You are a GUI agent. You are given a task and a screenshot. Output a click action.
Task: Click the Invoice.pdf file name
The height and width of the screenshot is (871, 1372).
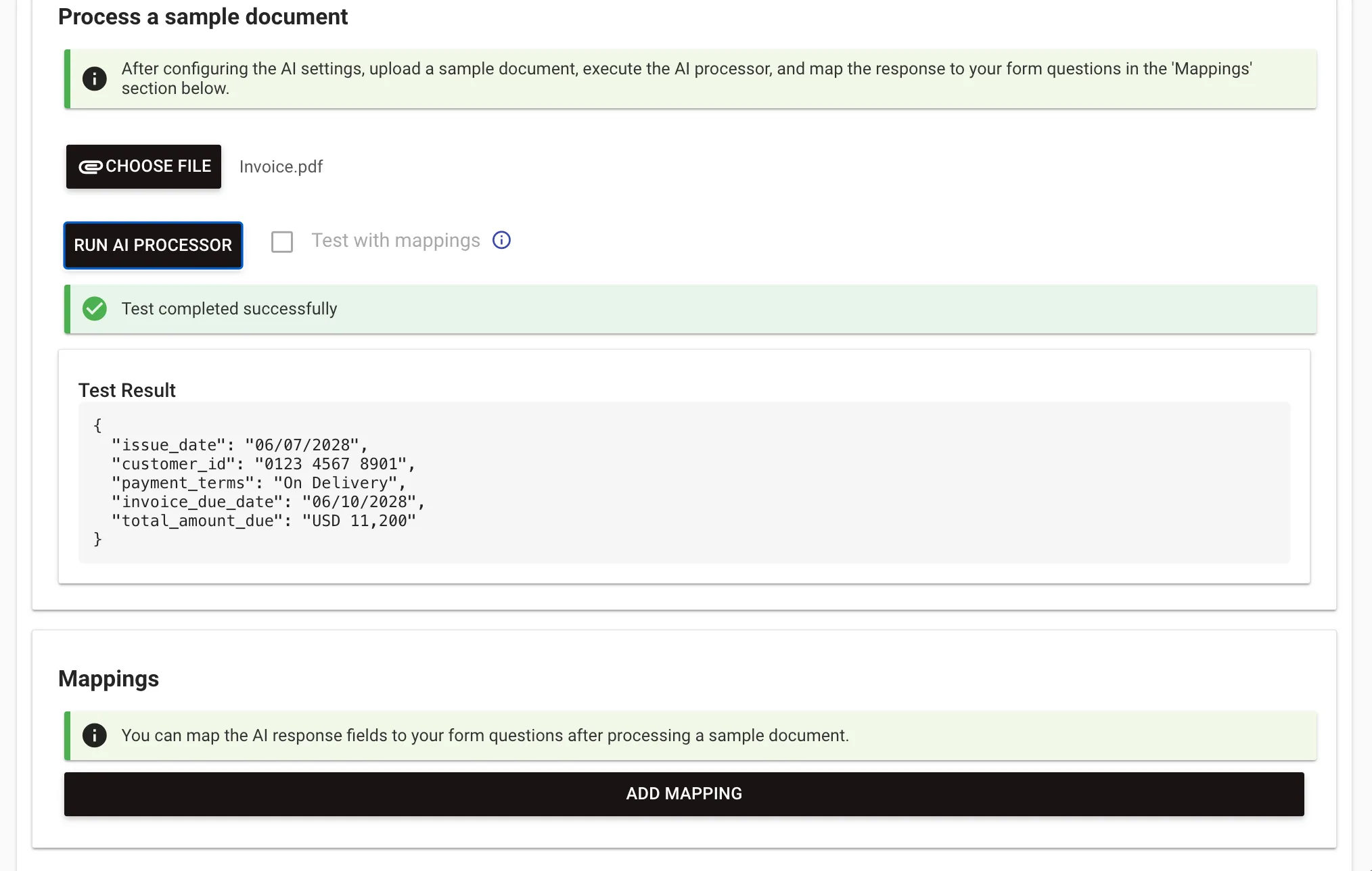(281, 167)
